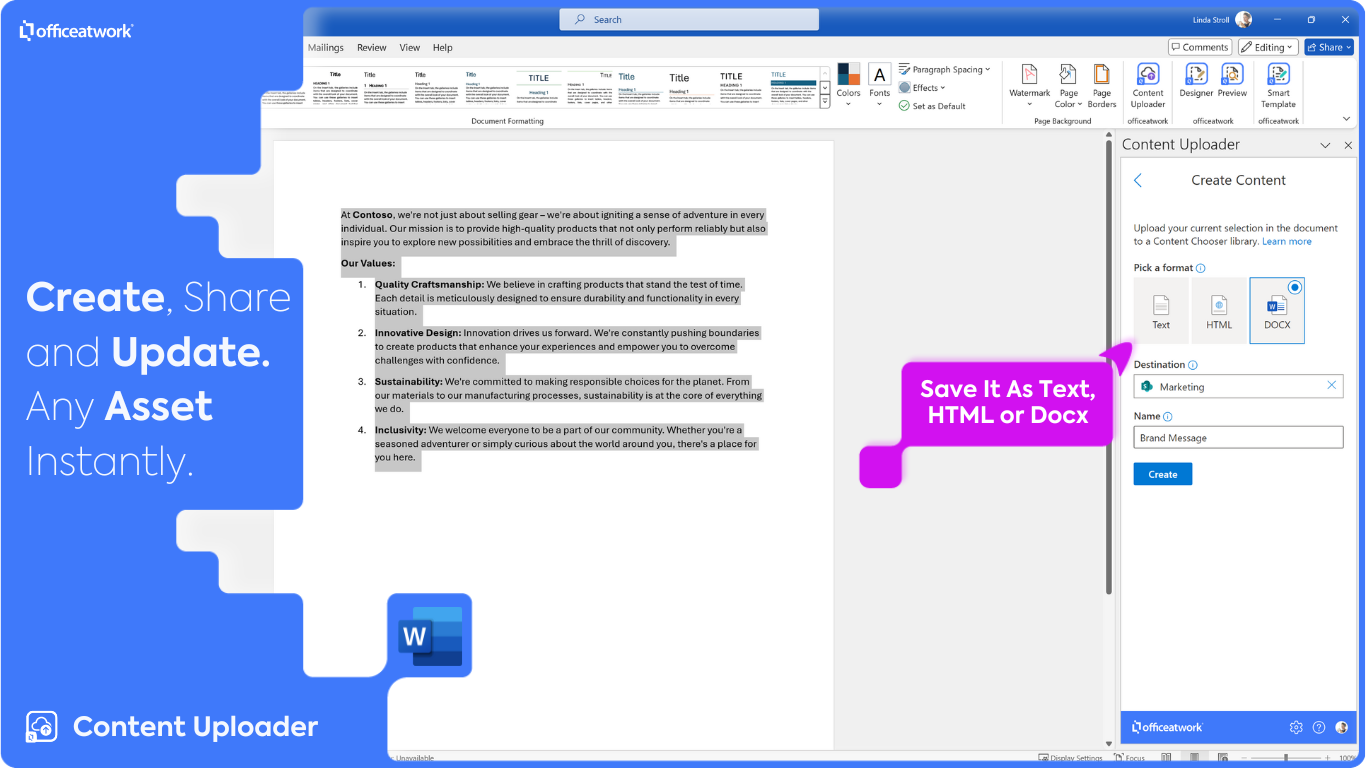Open the Smart Template tool
1366x768 pixels.
1278,85
